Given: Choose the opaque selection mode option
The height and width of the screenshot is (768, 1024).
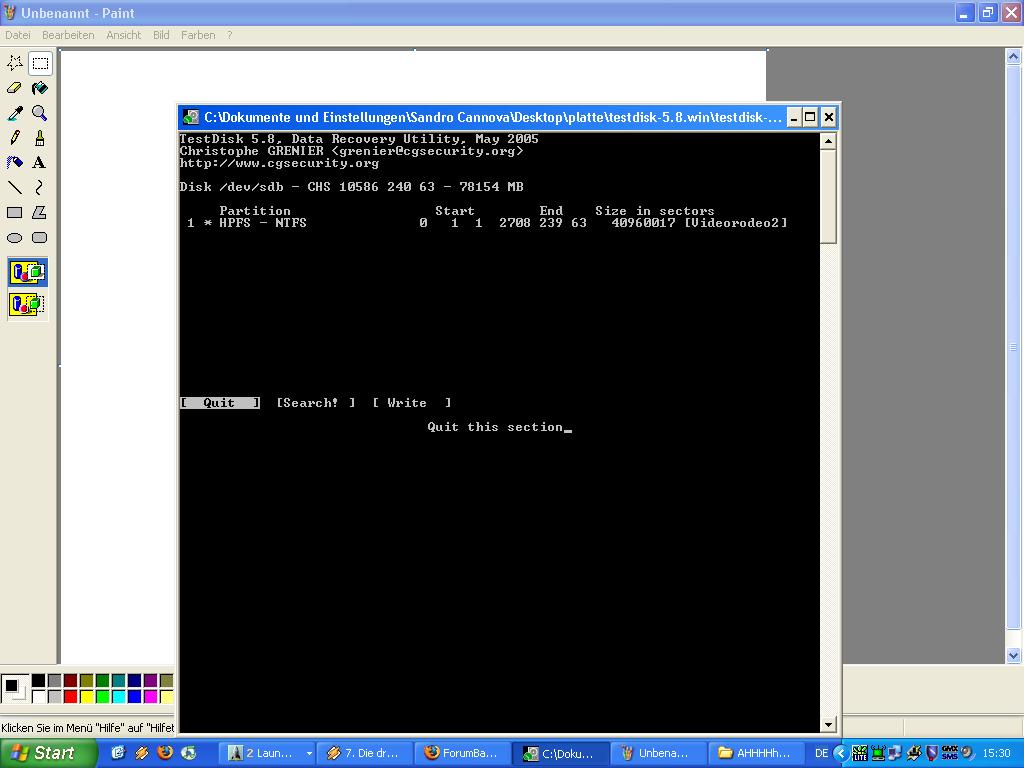Looking at the screenshot, I should [27, 272].
